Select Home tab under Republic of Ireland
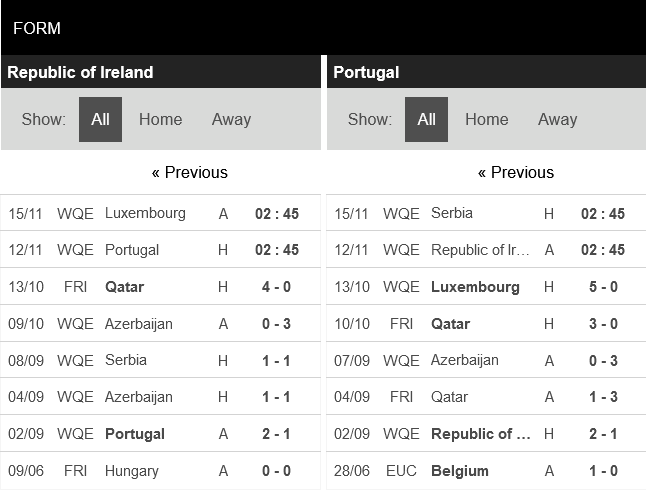The width and height of the screenshot is (646, 501). 160,119
